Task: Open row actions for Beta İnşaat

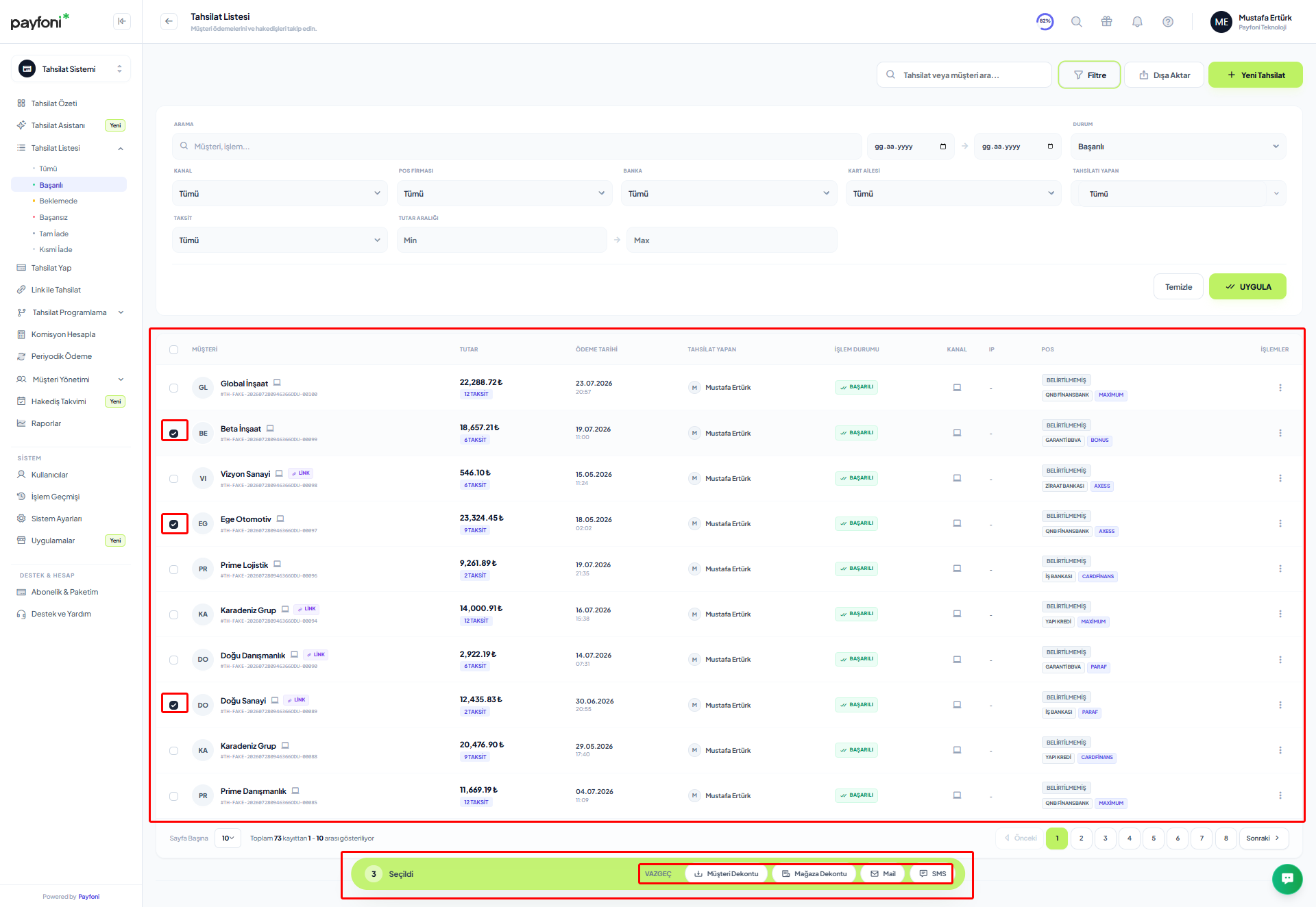Action: (x=1280, y=433)
